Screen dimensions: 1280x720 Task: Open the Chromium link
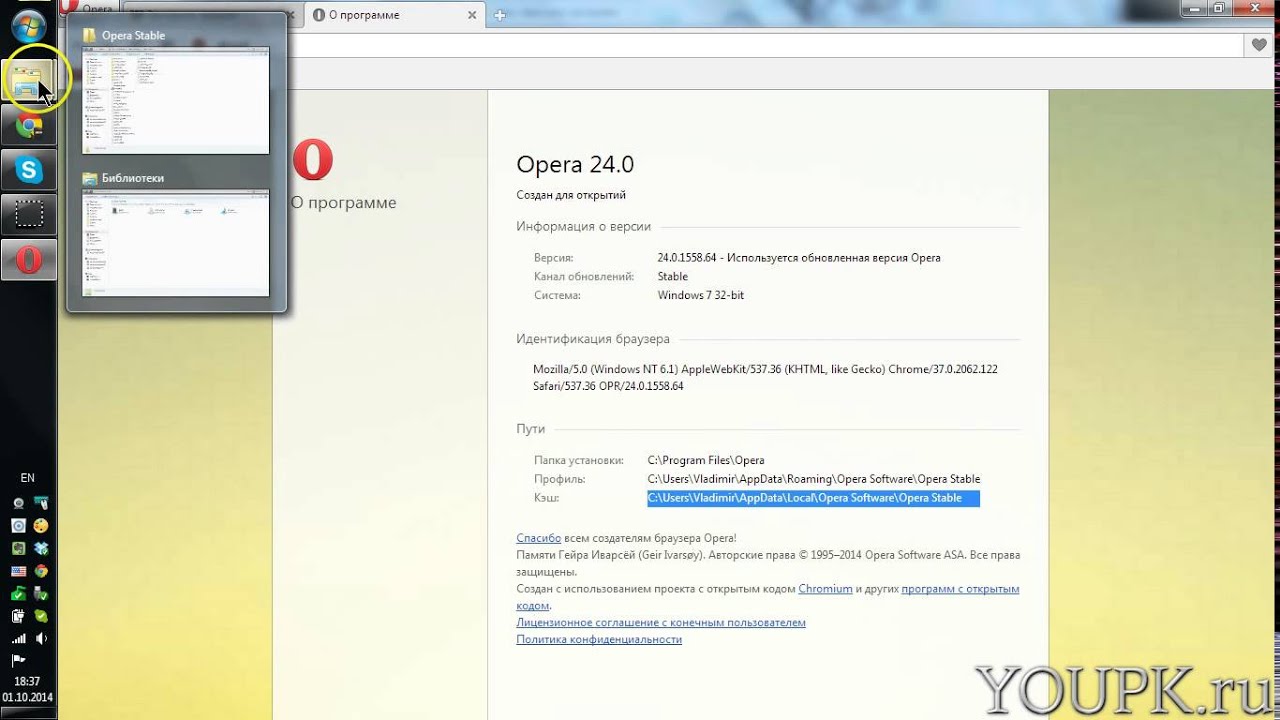pyautogui.click(x=825, y=589)
